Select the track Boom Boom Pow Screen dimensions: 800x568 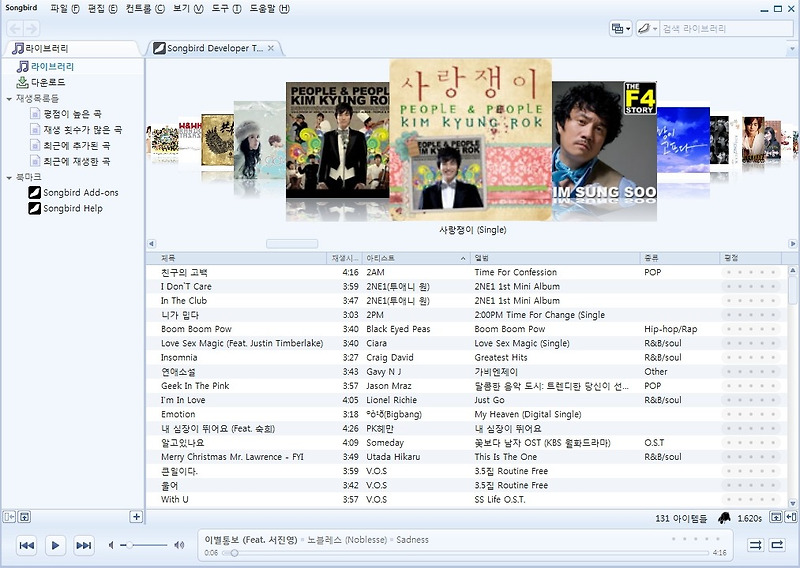coord(466,329)
